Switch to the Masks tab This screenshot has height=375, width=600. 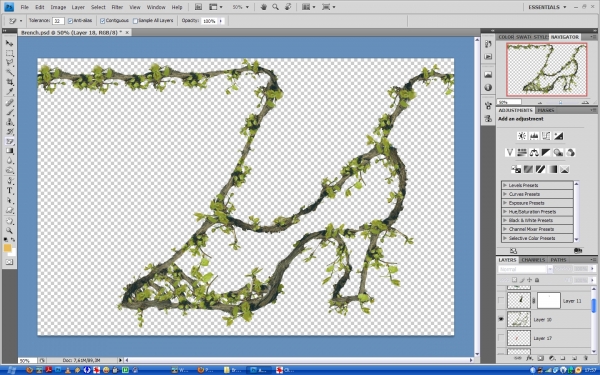[x=546, y=110]
